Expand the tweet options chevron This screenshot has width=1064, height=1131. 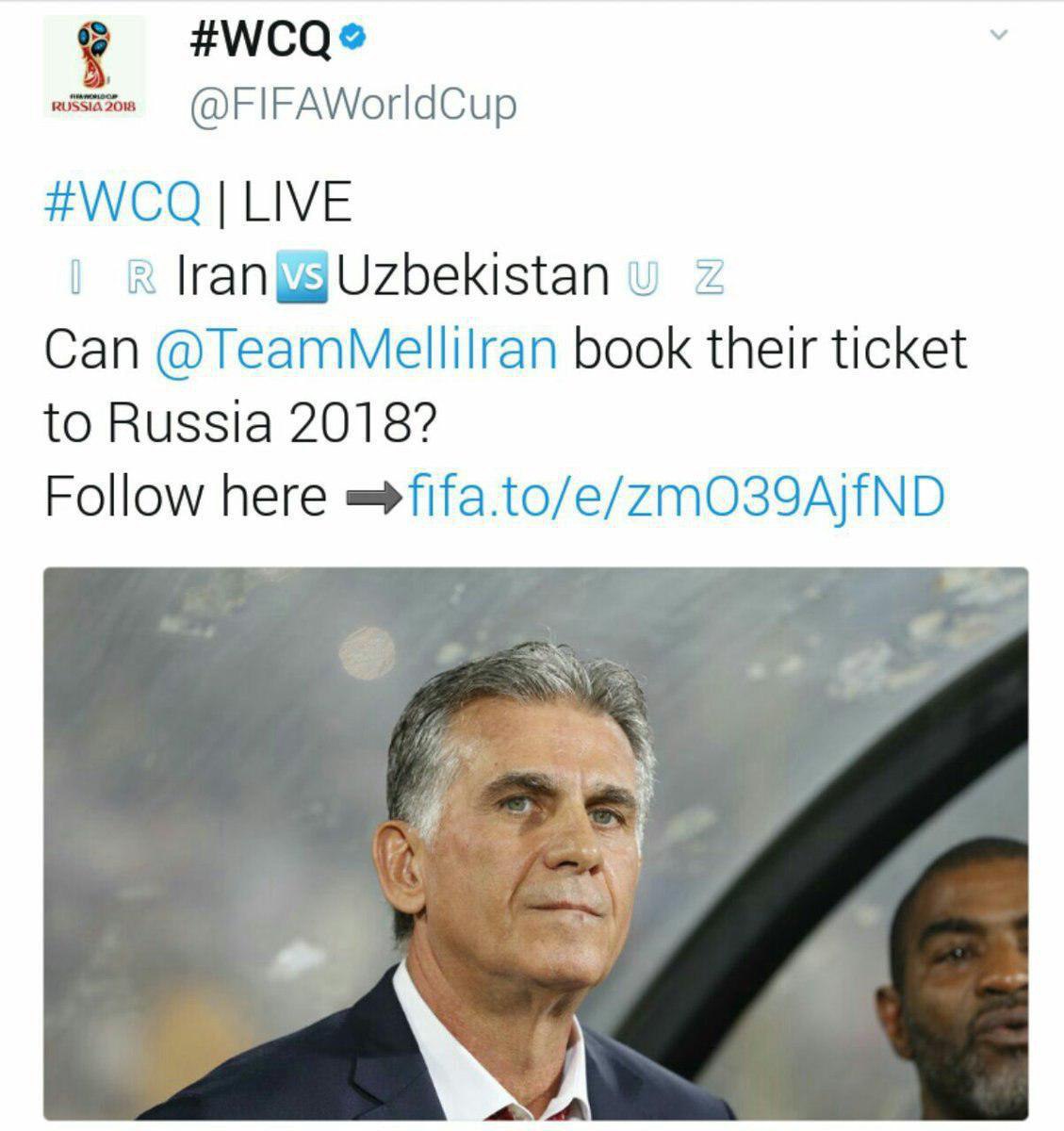[x=1000, y=35]
